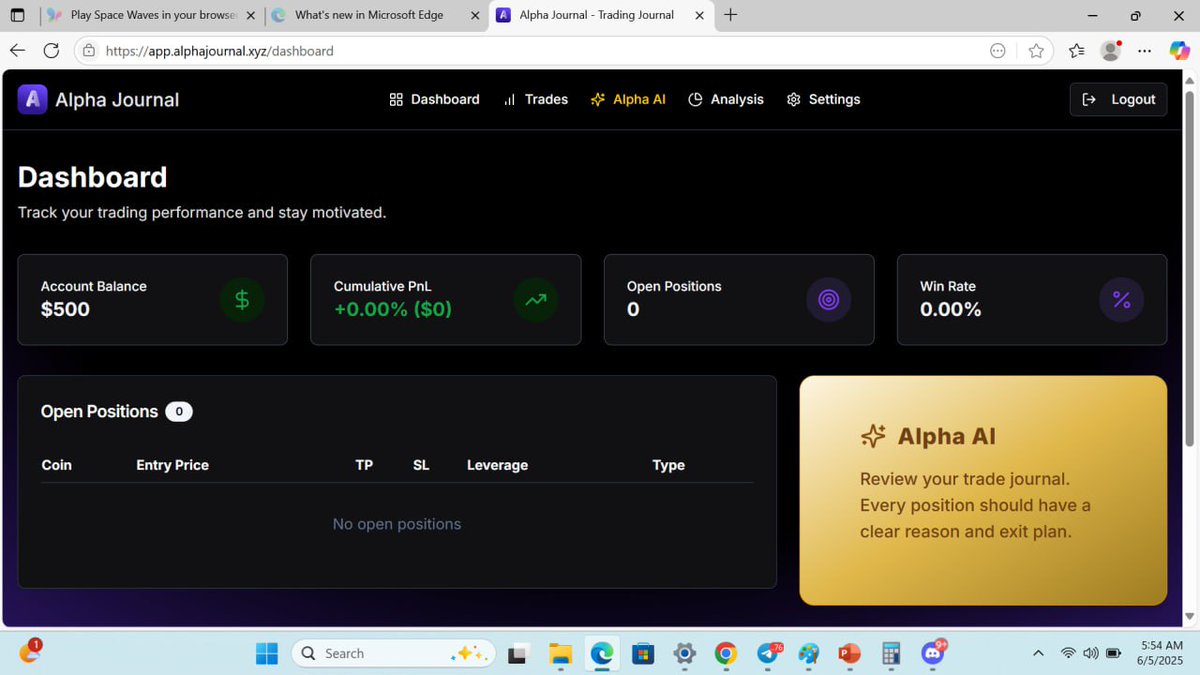Click the Leverage column header
The width and height of the screenshot is (1200, 675).
(497, 465)
